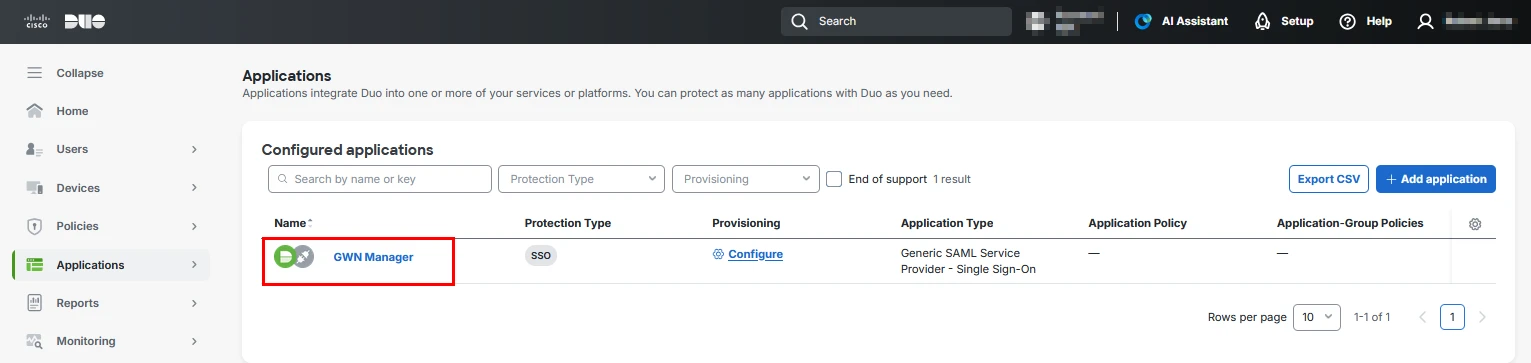Expand the Users submenu chevron

pyautogui.click(x=194, y=149)
